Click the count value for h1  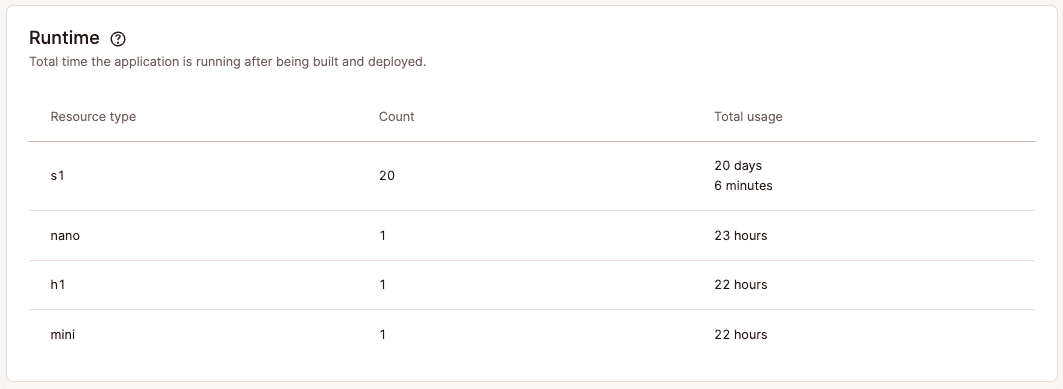point(382,285)
